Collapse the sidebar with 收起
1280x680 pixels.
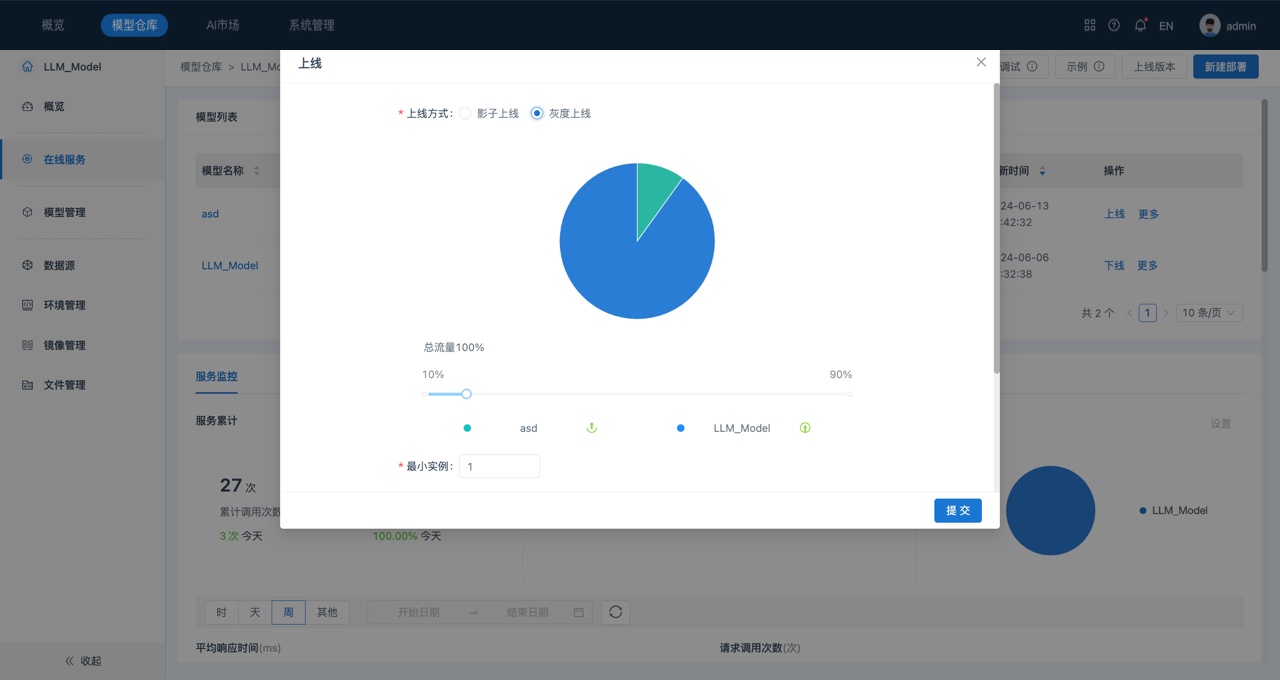83,661
